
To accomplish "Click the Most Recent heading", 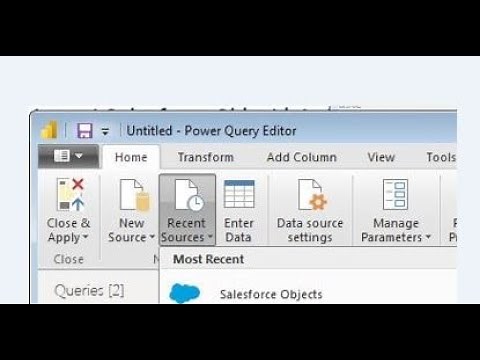I will point(209,259).
